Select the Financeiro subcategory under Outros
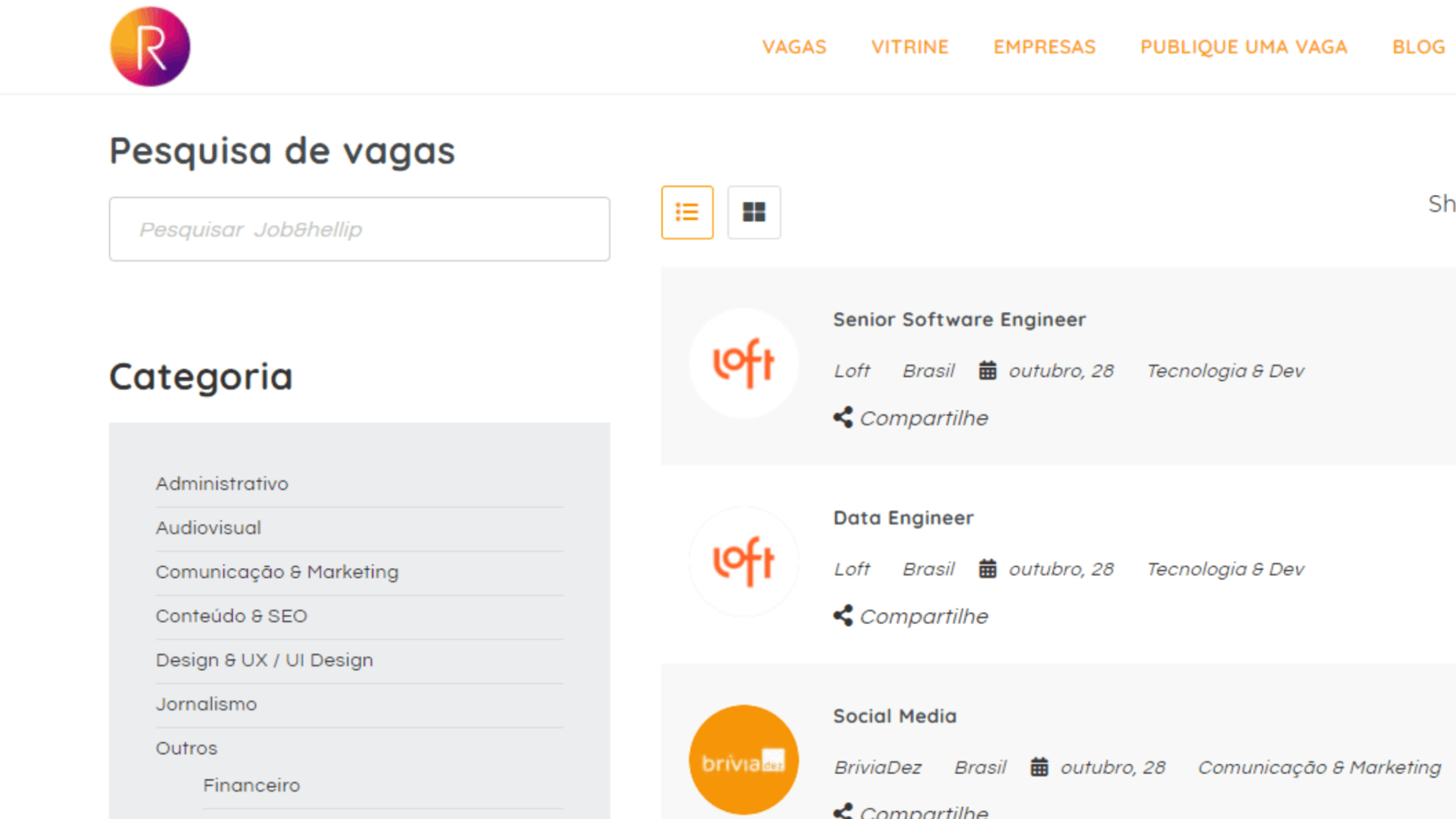 (x=252, y=786)
